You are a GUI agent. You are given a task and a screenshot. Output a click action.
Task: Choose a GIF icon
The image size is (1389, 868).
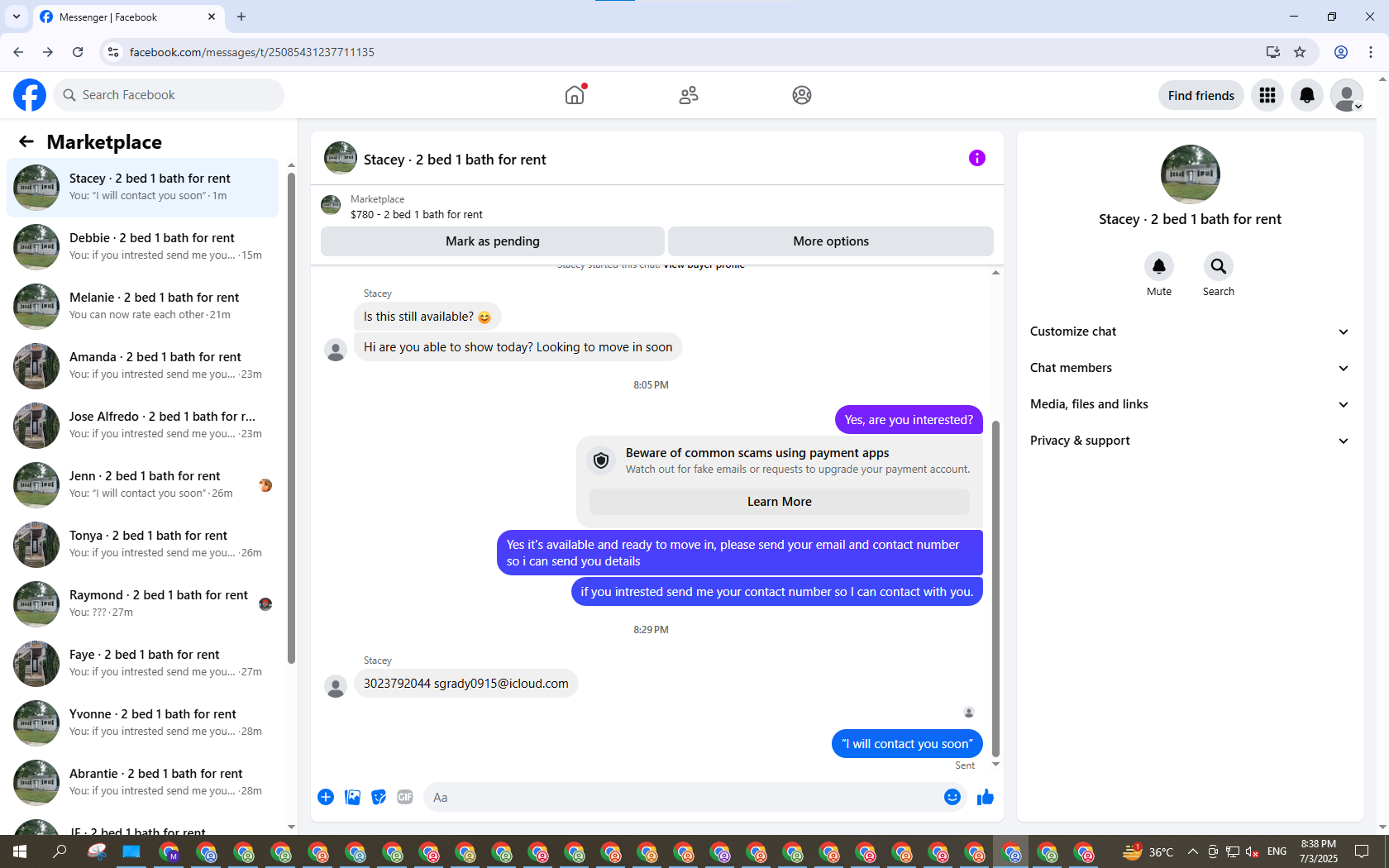(405, 797)
